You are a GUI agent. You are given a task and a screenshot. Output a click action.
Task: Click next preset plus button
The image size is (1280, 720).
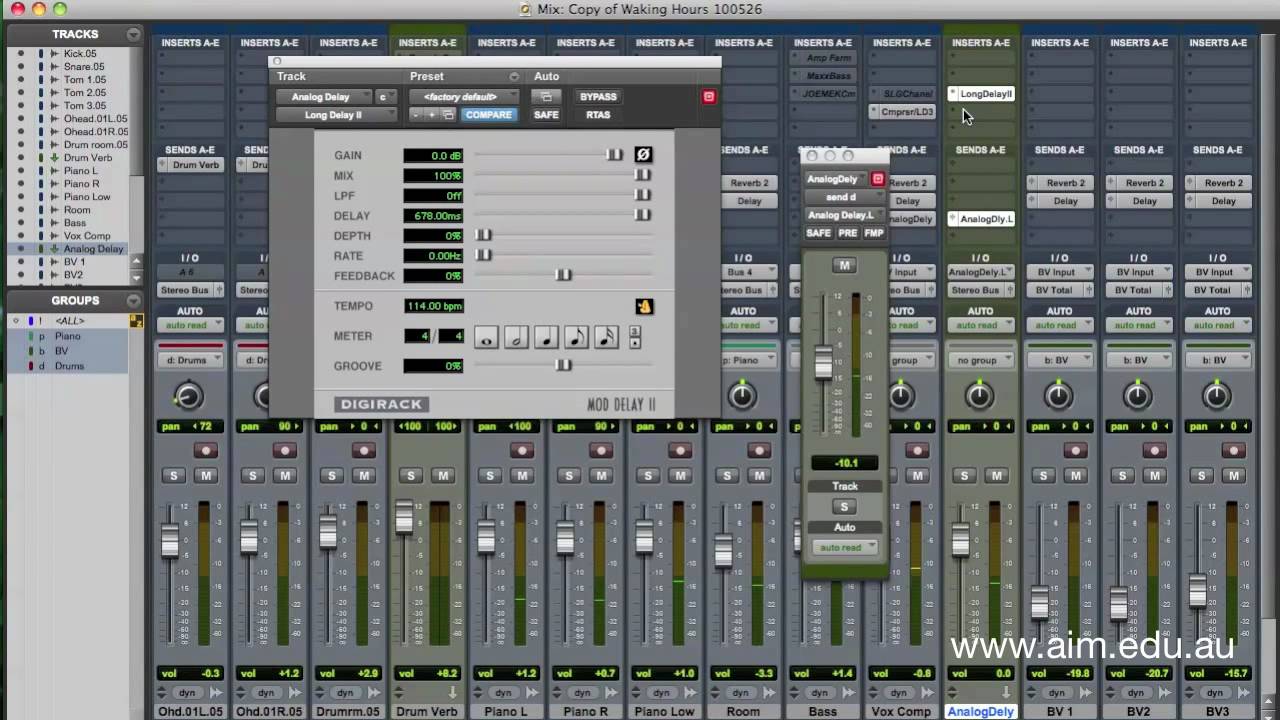pos(431,115)
